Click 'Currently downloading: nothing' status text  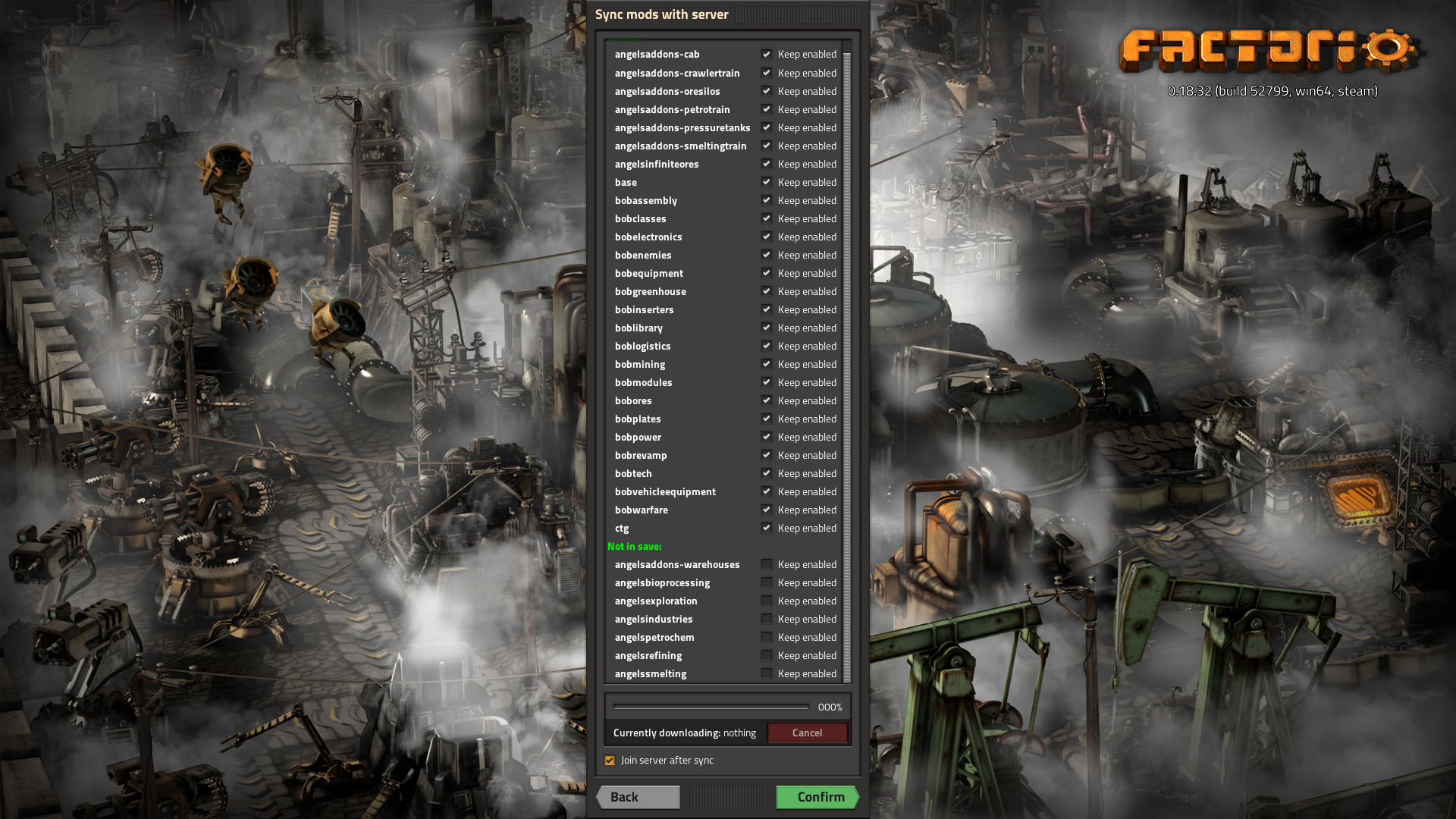coord(685,733)
